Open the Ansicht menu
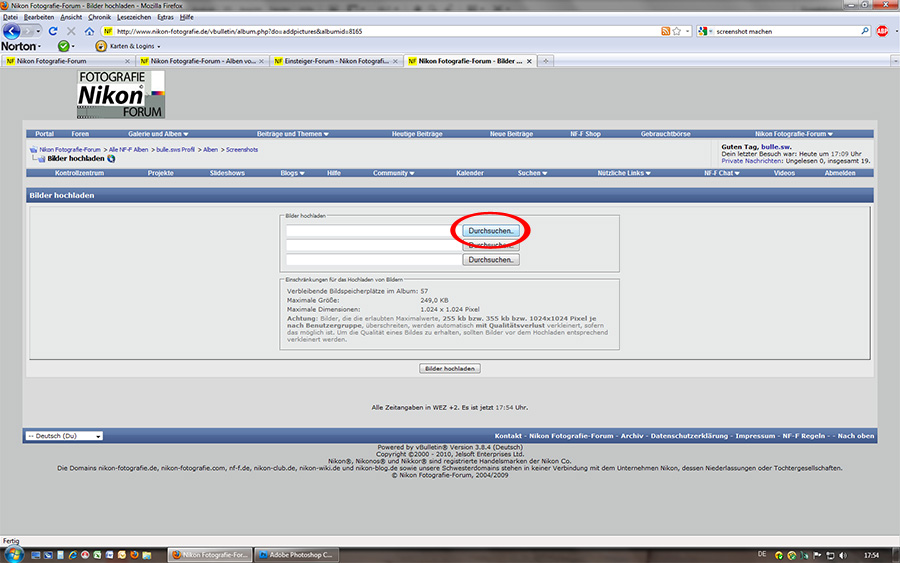The image size is (900, 563). pos(71,17)
